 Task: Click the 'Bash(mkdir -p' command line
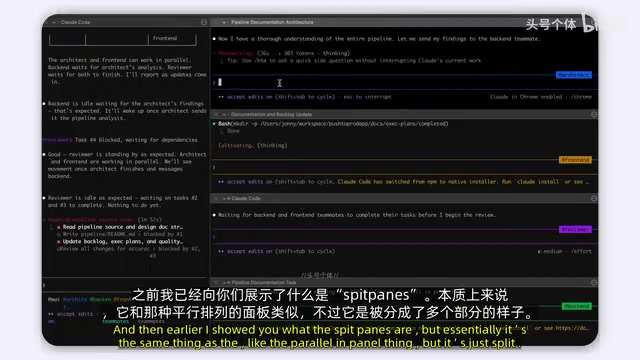[x=333, y=124]
